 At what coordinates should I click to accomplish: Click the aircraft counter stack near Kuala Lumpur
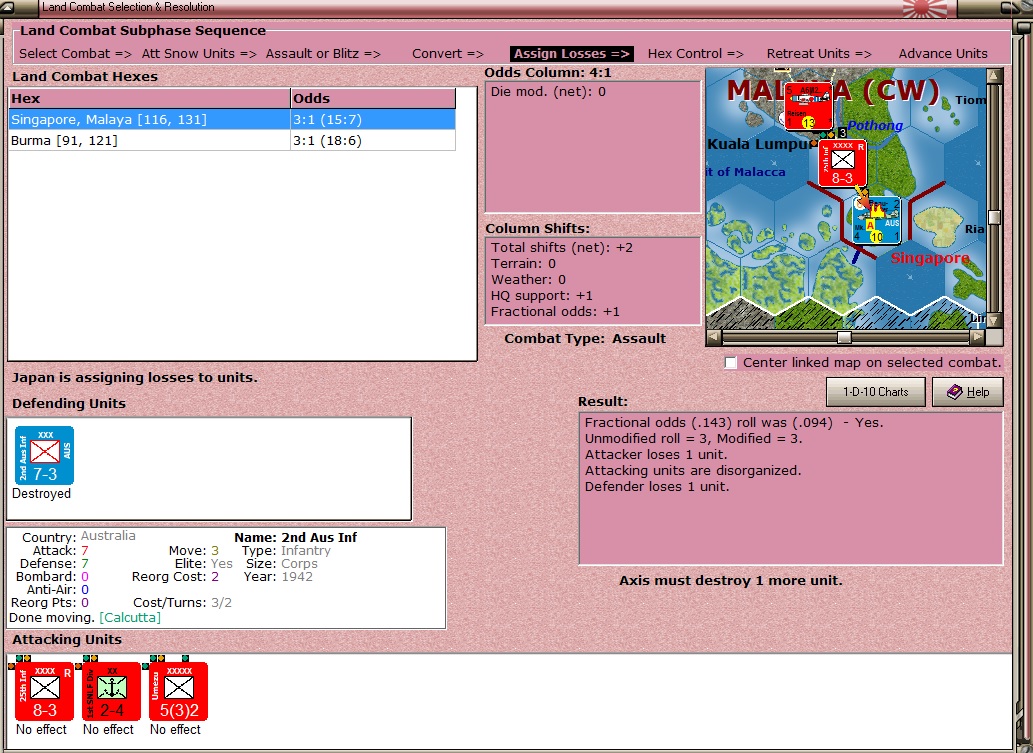[x=808, y=106]
